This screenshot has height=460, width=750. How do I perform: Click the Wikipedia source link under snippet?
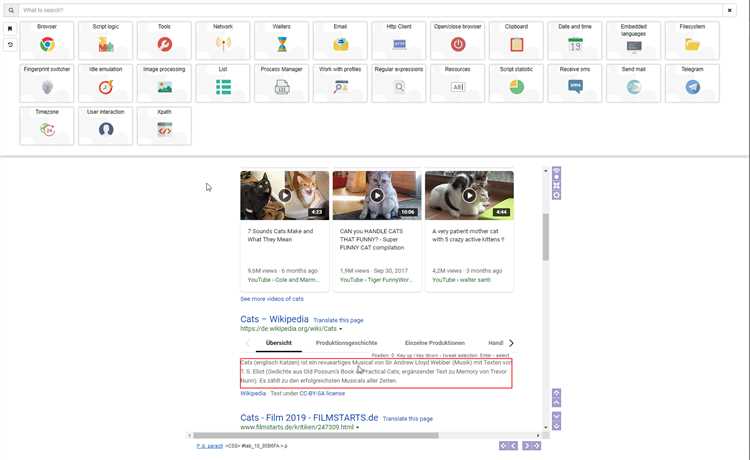coord(253,394)
